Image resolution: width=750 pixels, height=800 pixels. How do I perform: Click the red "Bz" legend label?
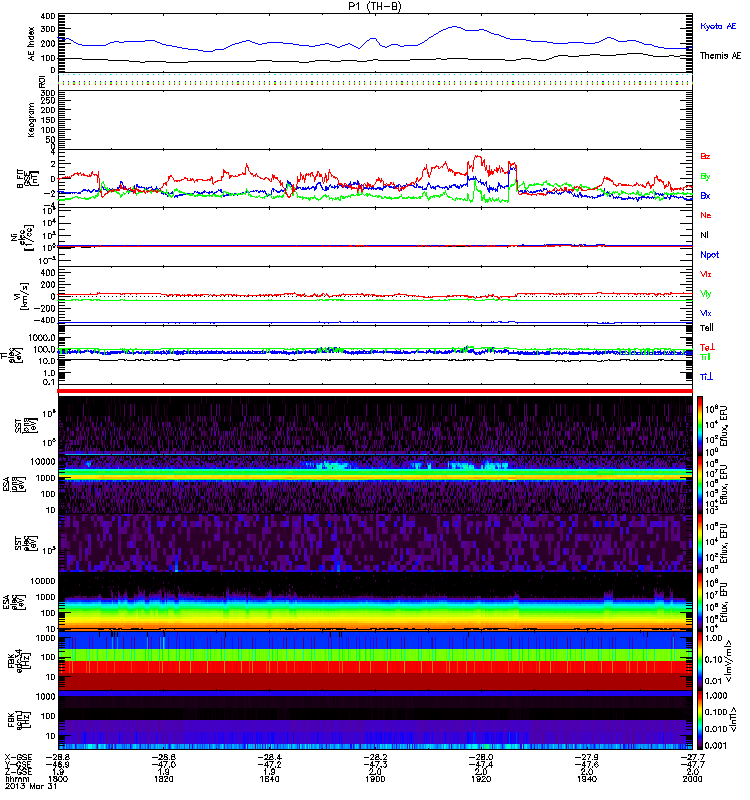click(705, 156)
